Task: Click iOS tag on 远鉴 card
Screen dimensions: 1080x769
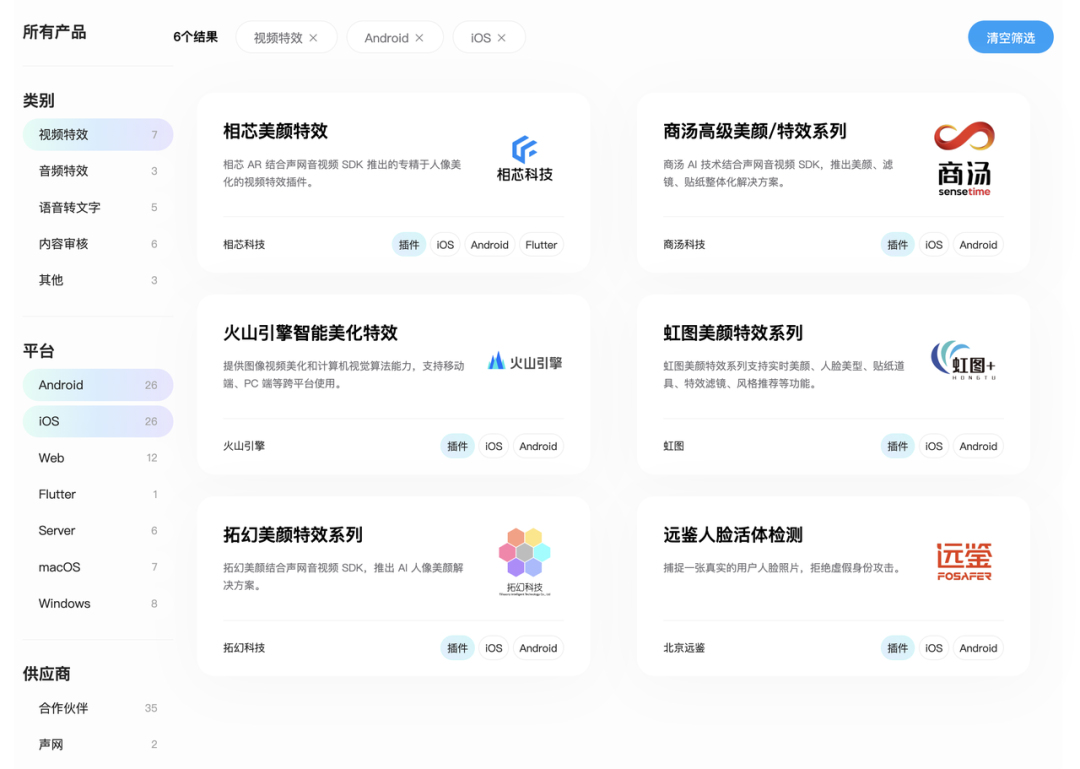Action: pyautogui.click(x=934, y=648)
